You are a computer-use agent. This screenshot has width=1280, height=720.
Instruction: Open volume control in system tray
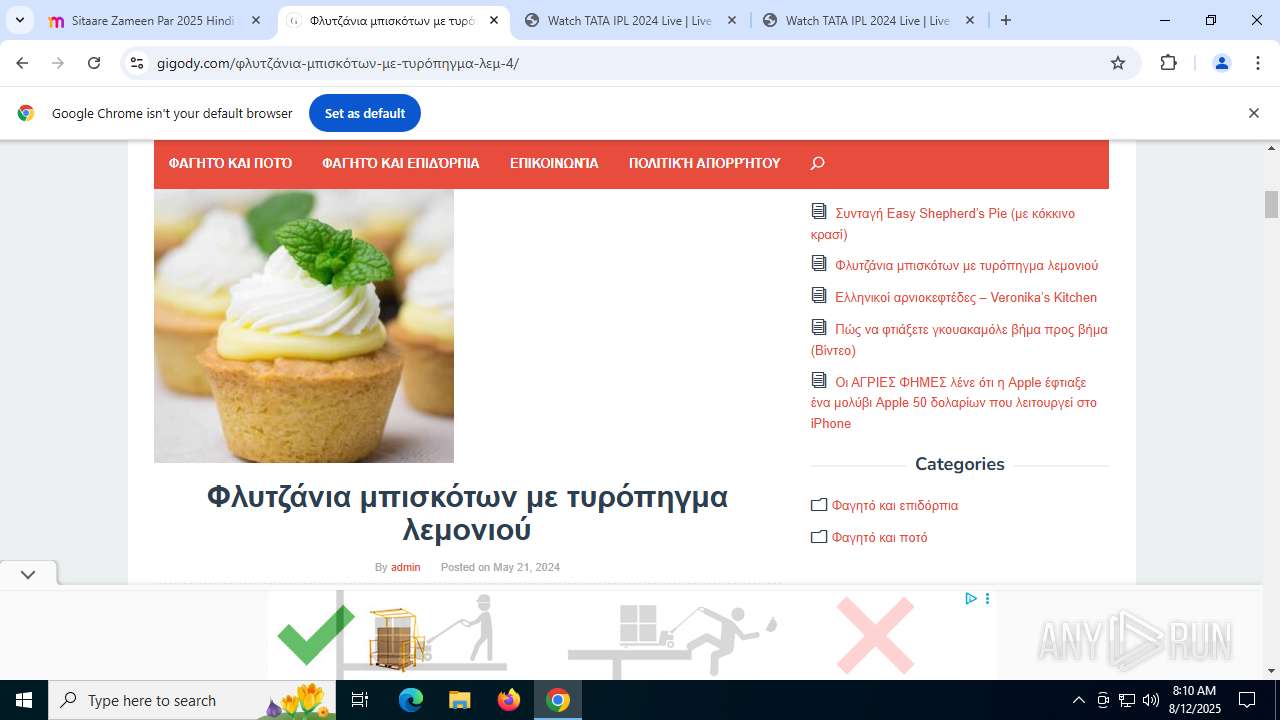[x=1150, y=700]
